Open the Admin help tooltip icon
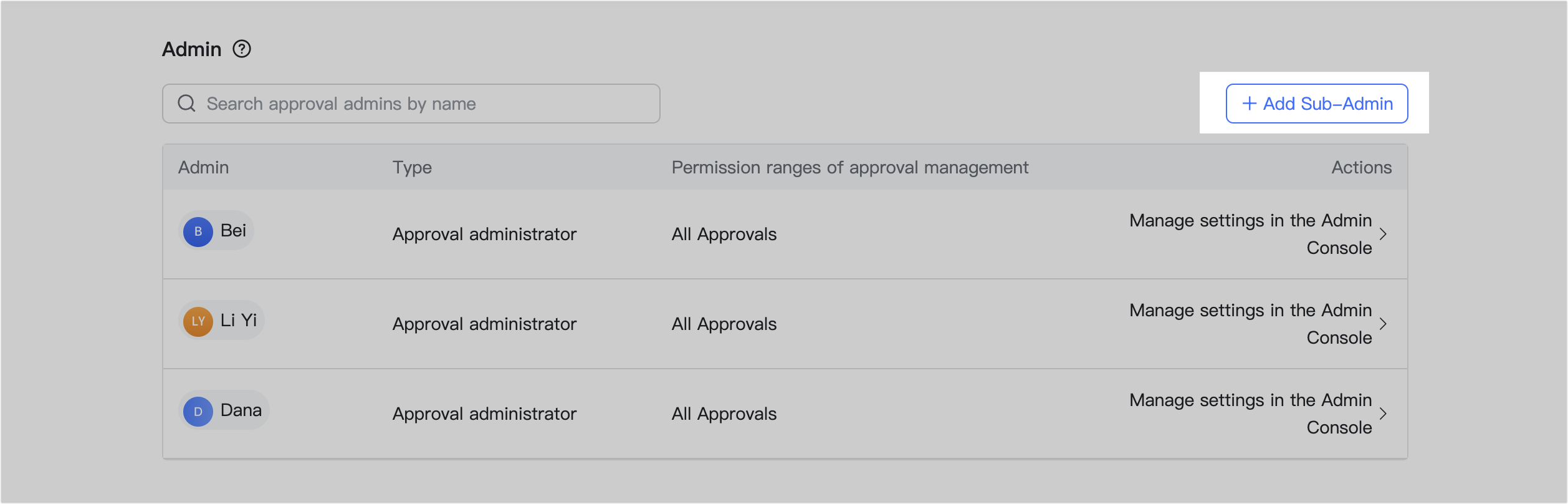The width and height of the screenshot is (1568, 504). click(242, 48)
